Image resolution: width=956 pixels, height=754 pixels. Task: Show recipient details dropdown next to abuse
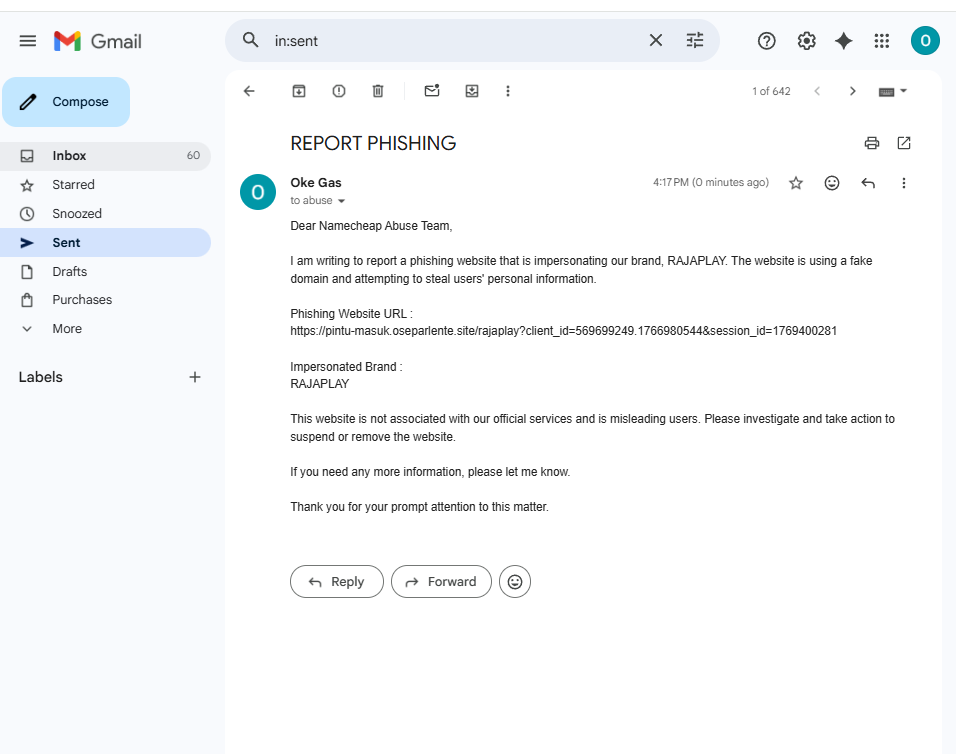341,201
